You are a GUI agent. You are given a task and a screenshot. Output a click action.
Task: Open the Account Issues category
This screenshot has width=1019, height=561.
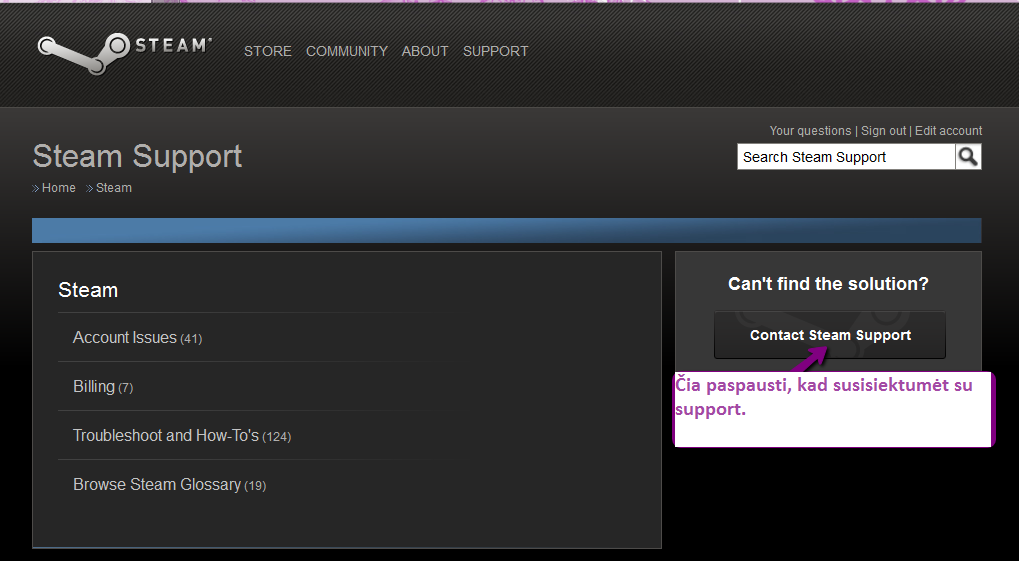(x=137, y=337)
